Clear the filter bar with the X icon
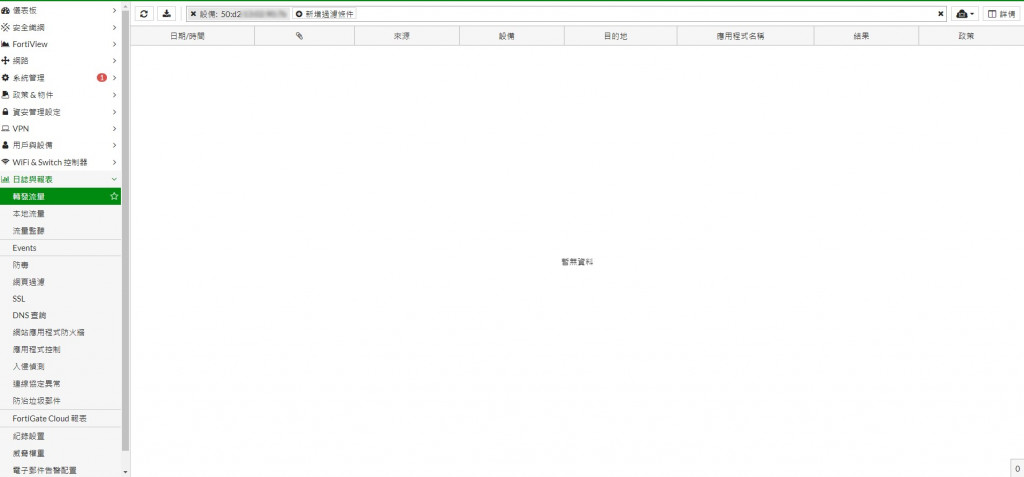Image resolution: width=1024 pixels, height=477 pixels. click(x=940, y=14)
